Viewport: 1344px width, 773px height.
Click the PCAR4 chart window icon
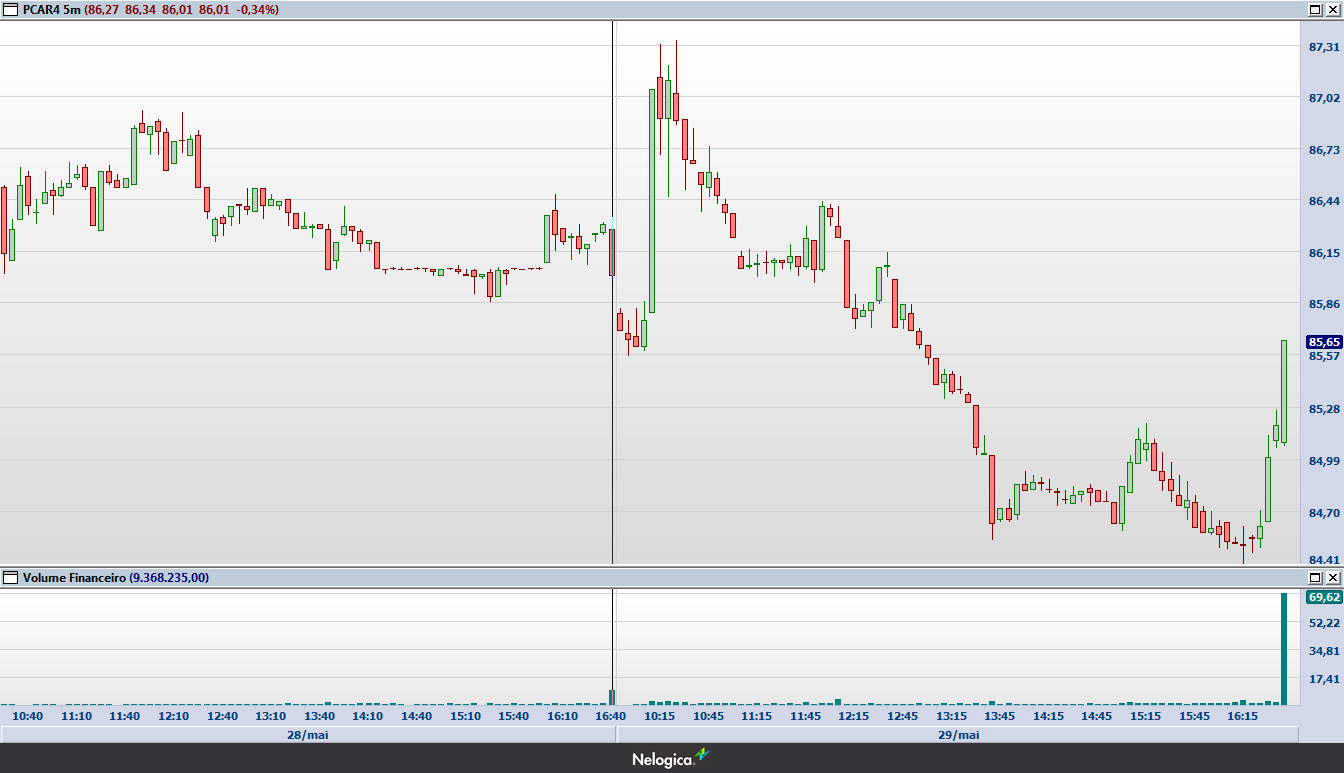pyautogui.click(x=11, y=9)
